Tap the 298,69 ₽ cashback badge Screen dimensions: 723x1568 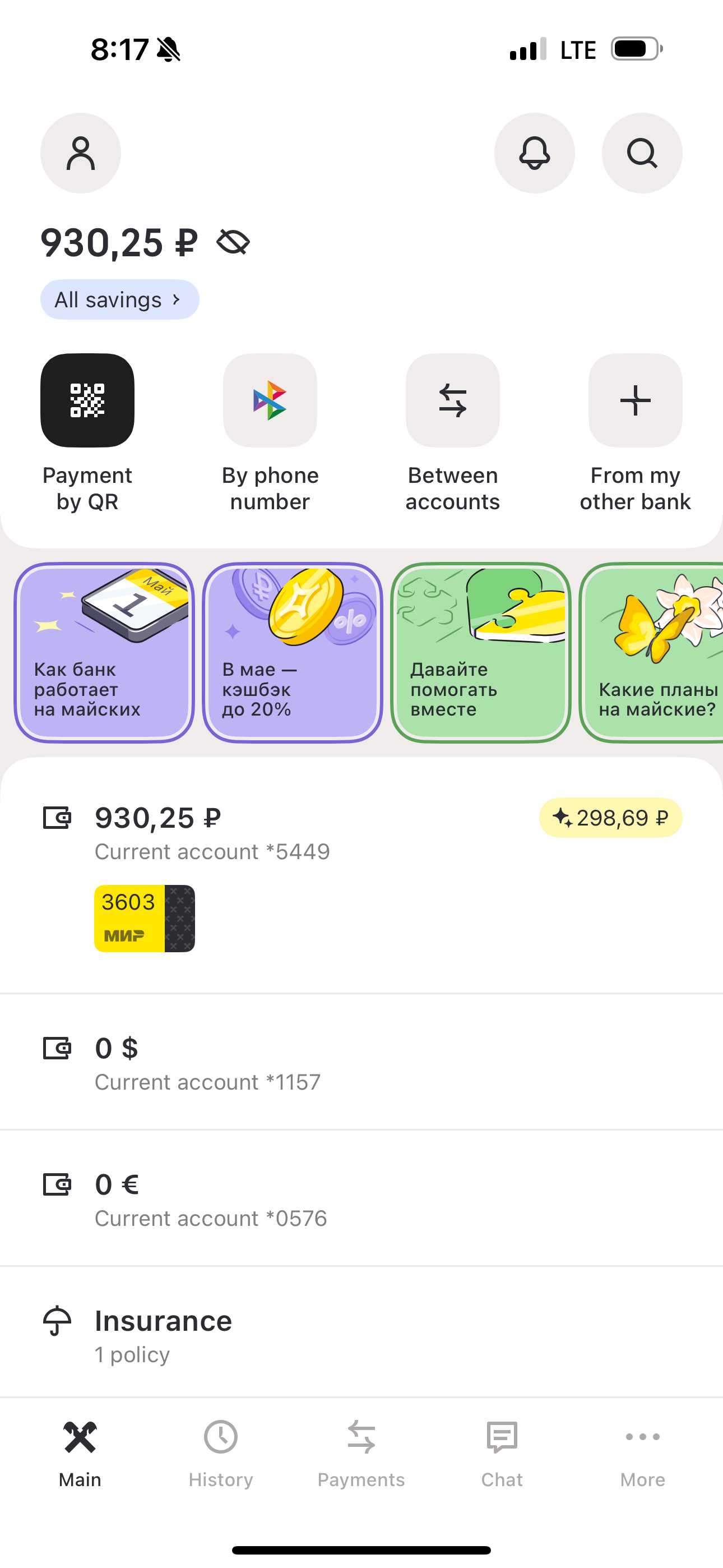pyautogui.click(x=610, y=818)
